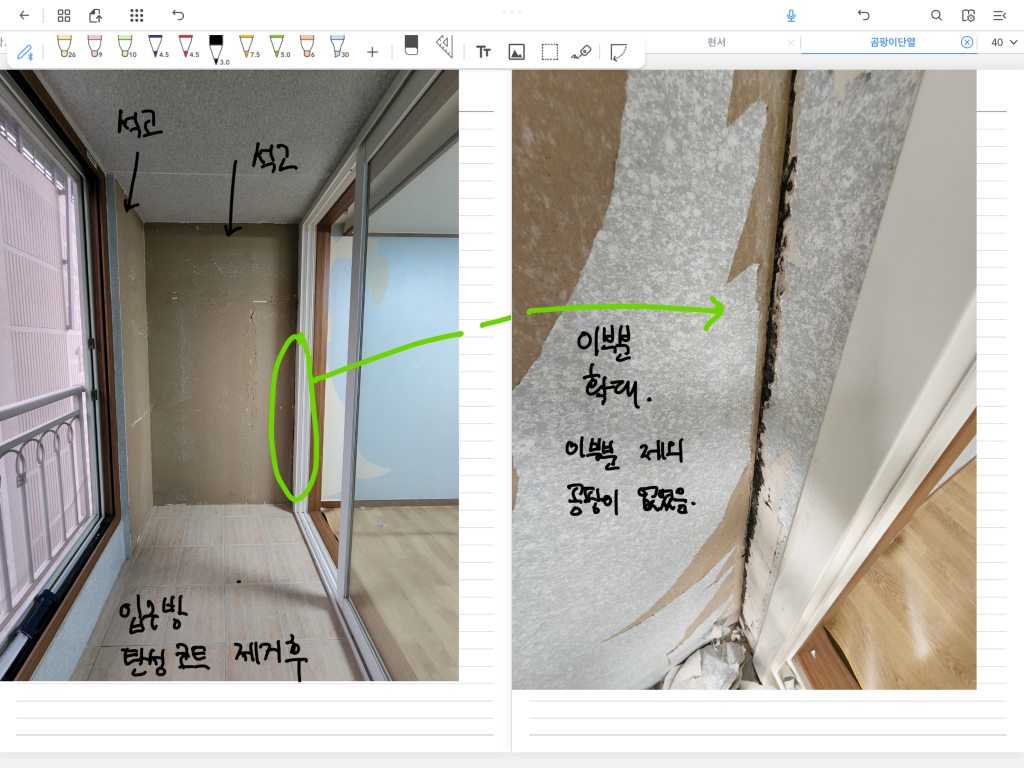Open the ruler and shape tool
Screen dimensions: 1024x768
point(445,46)
